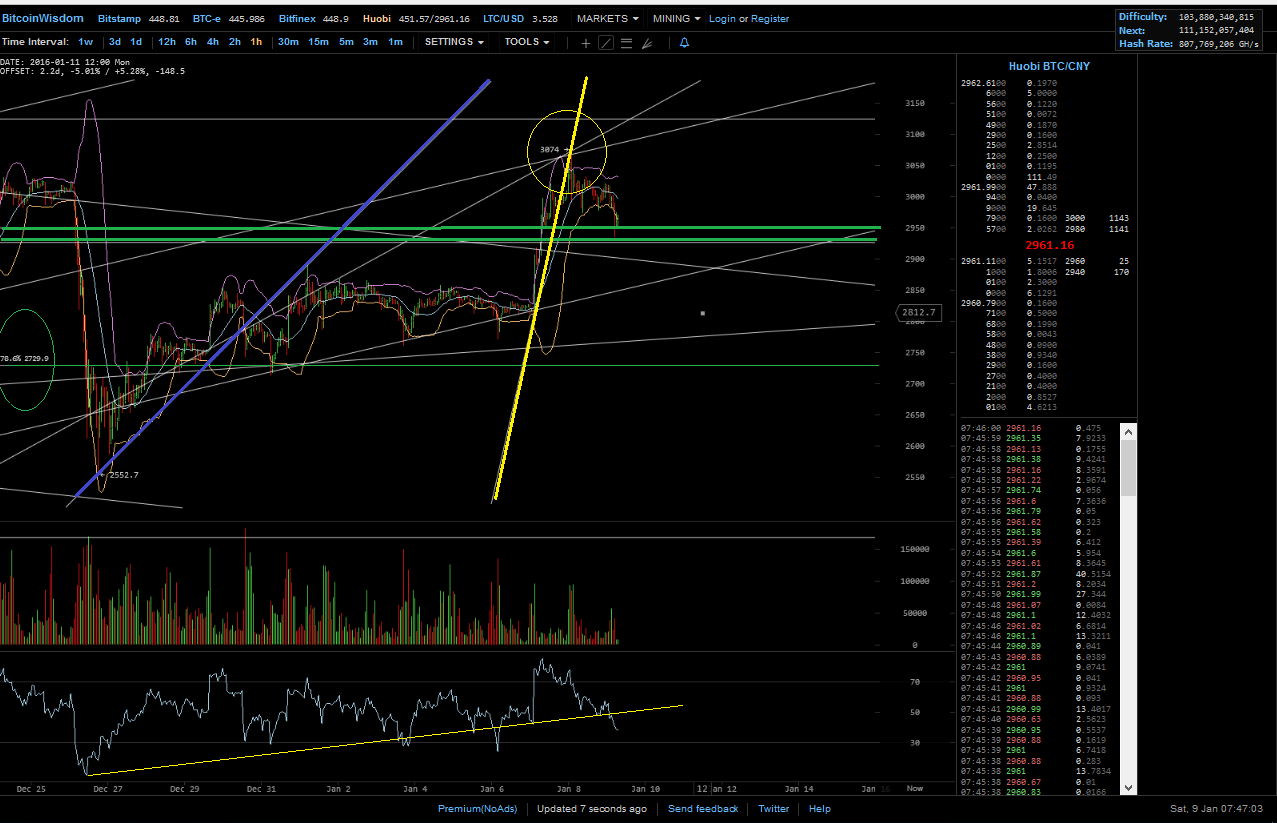
Task: Open the Twitter footer link
Action: pyautogui.click(x=774, y=808)
